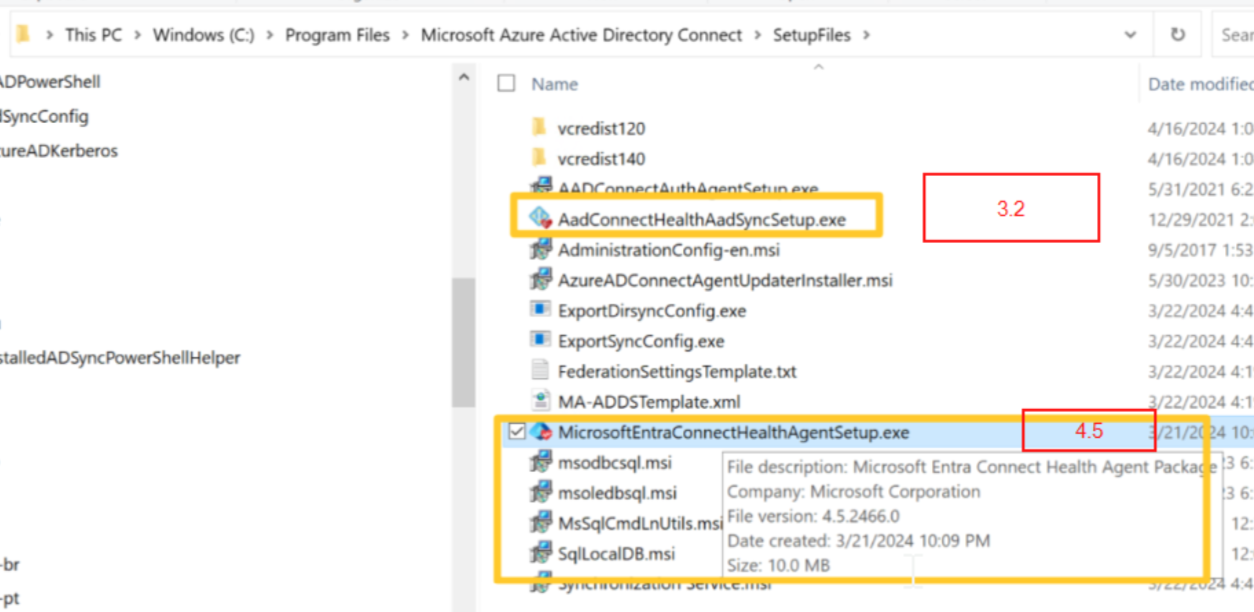Click the vcredist120 folder icon
This screenshot has height=612, width=1254.
pos(540,128)
